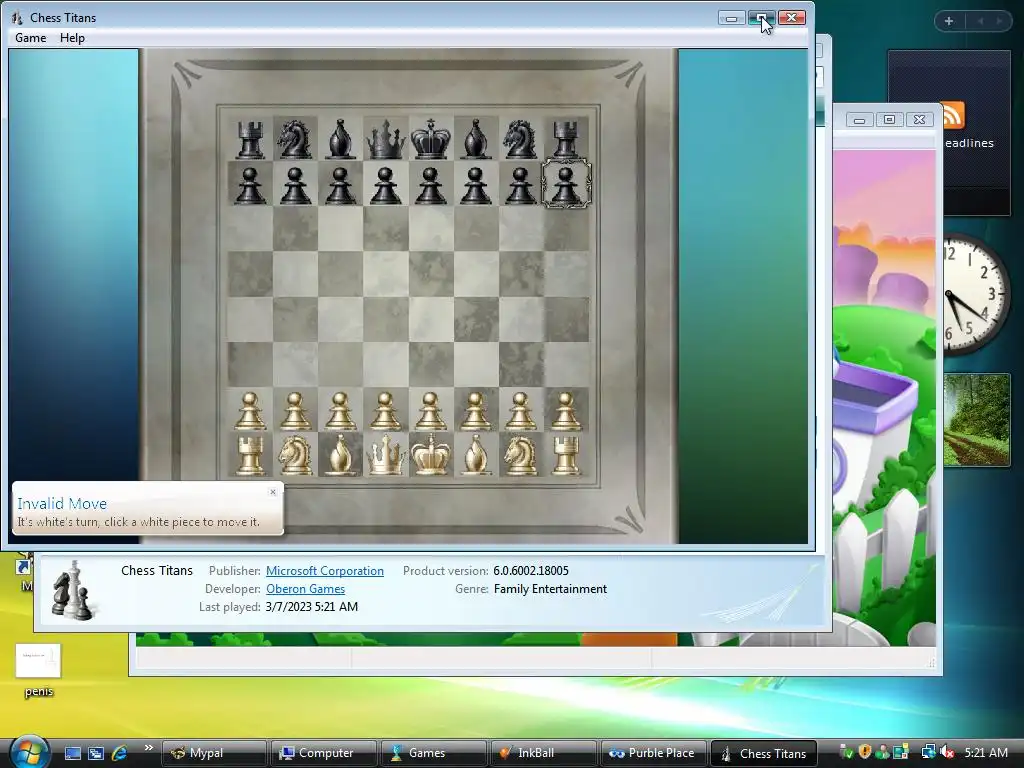This screenshot has width=1024, height=768.
Task: Restore down the Purble Place window
Action: tap(889, 120)
